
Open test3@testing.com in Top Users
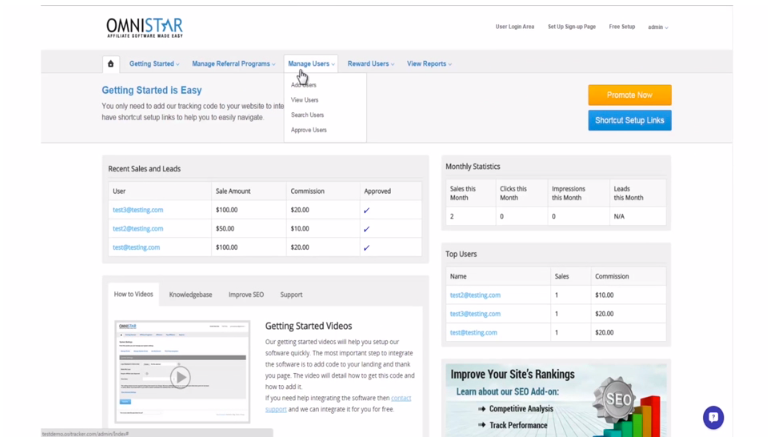tap(475, 314)
